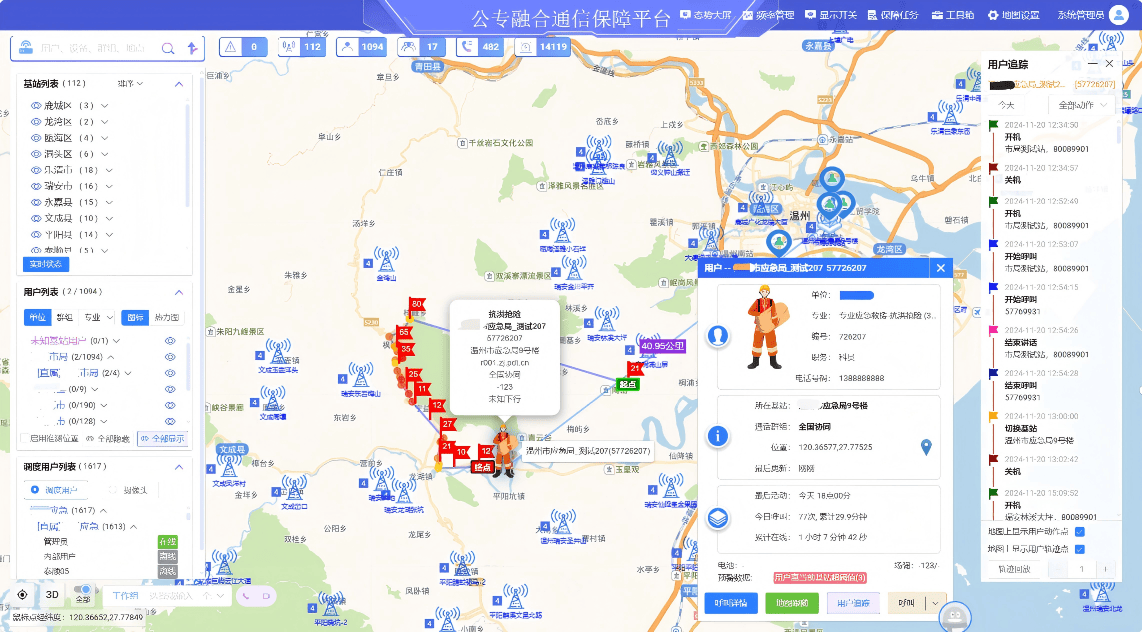Click the location pin beside position coordinates
1142x632 pixels.
click(926, 447)
